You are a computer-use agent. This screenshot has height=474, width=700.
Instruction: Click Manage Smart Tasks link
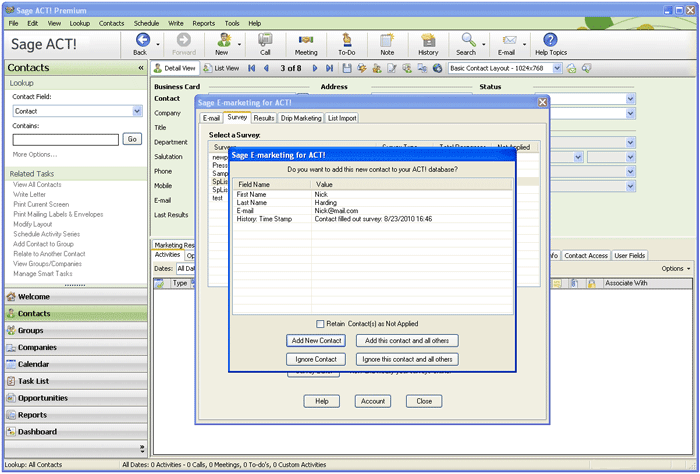coord(42,274)
